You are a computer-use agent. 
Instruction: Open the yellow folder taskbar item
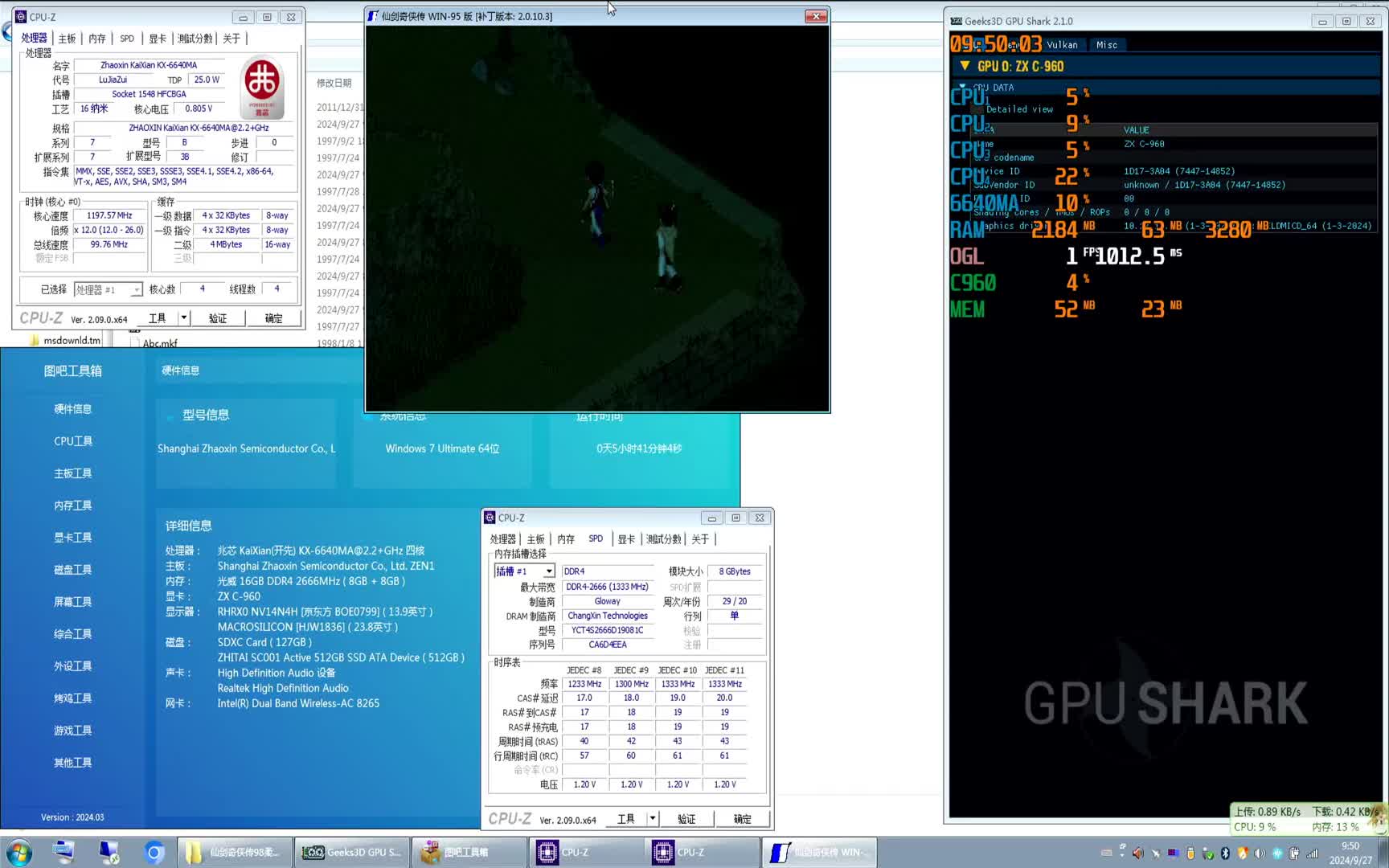point(233,852)
